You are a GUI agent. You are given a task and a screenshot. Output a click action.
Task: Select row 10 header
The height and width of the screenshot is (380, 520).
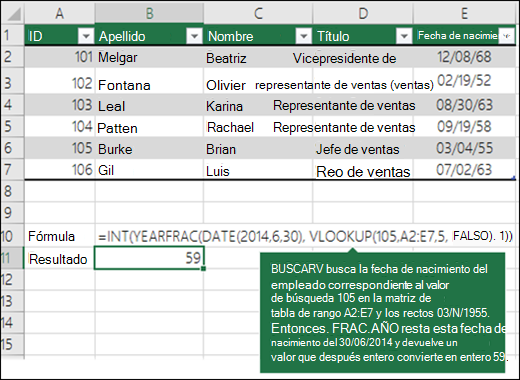12,236
